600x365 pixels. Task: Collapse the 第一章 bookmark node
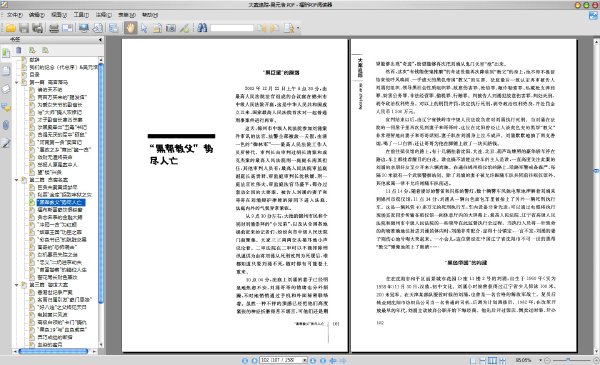coord(16,82)
